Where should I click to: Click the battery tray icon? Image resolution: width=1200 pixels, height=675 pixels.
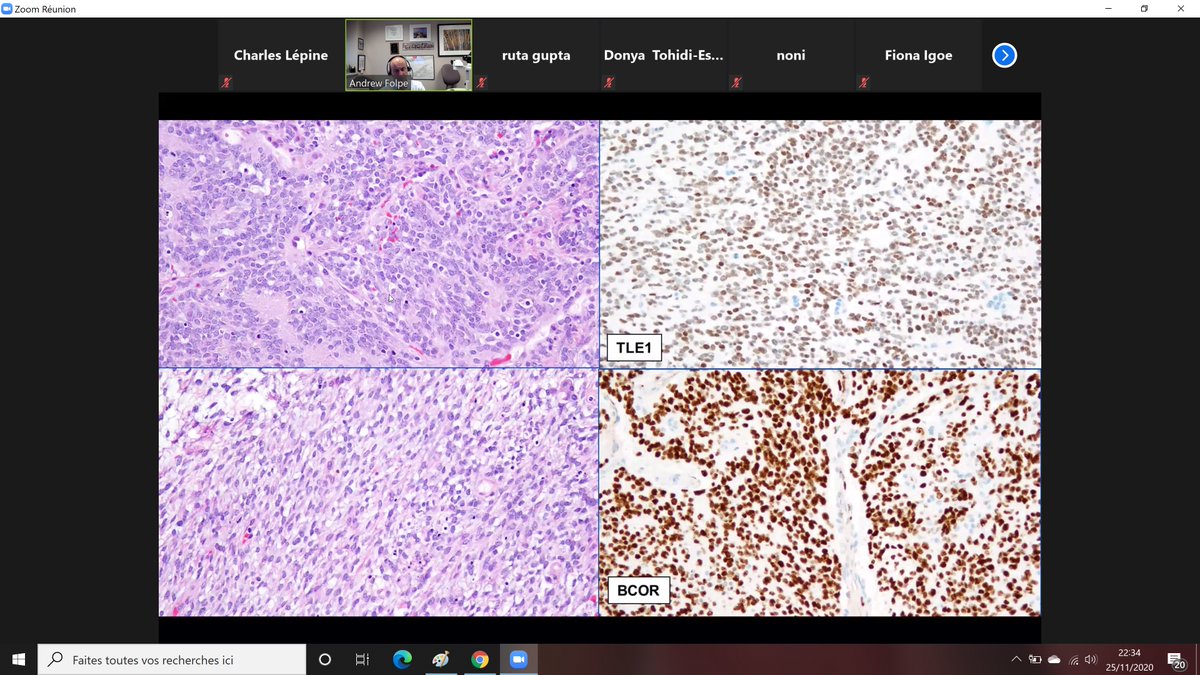(x=1035, y=659)
